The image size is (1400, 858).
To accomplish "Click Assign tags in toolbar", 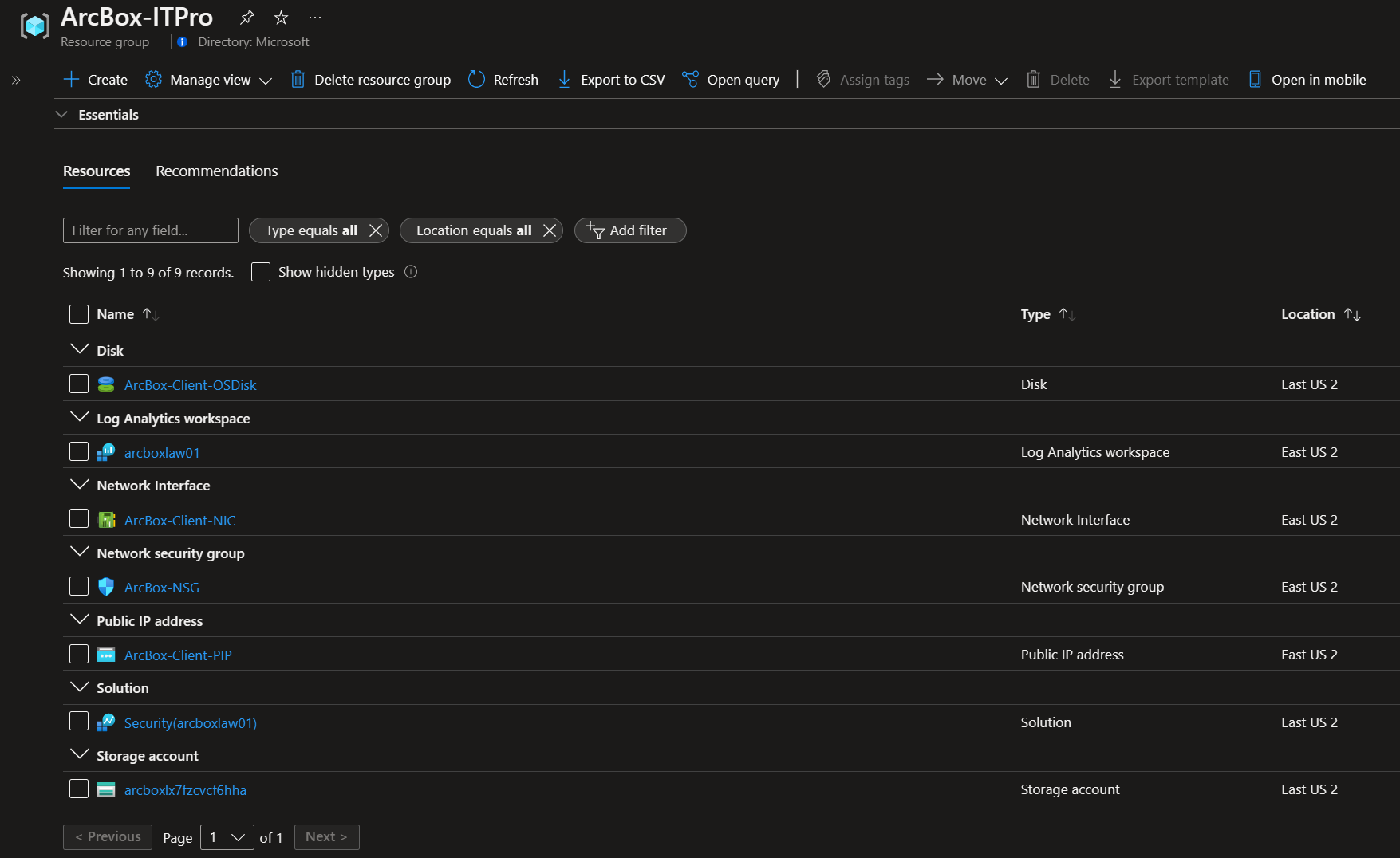I will tap(863, 80).
